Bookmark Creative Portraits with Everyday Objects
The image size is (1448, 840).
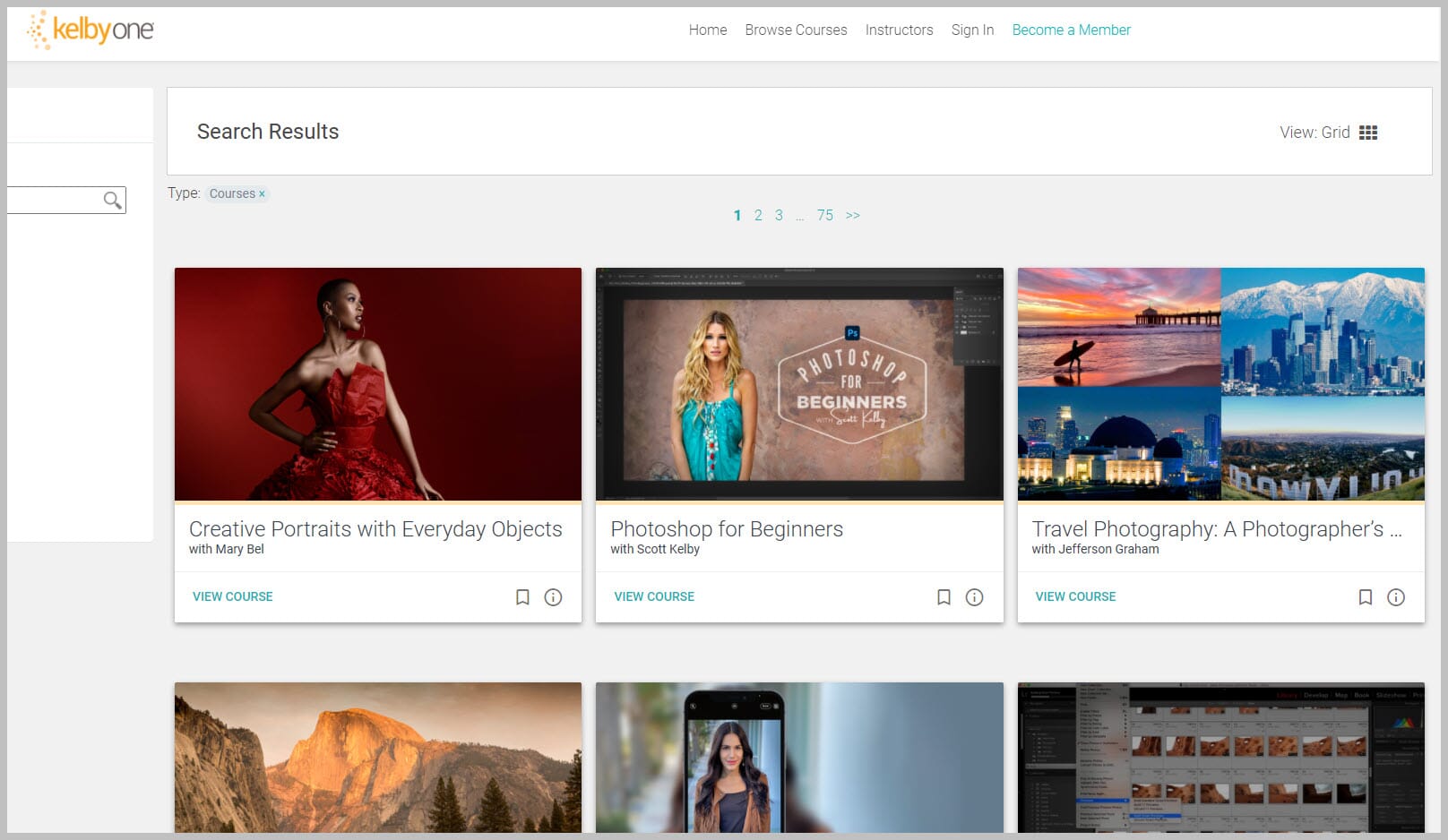pos(522,597)
